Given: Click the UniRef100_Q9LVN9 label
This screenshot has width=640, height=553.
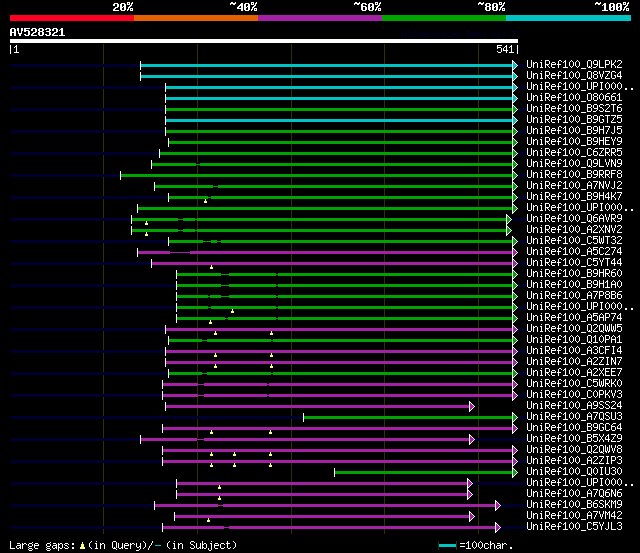Looking at the screenshot, I should 574,164.
